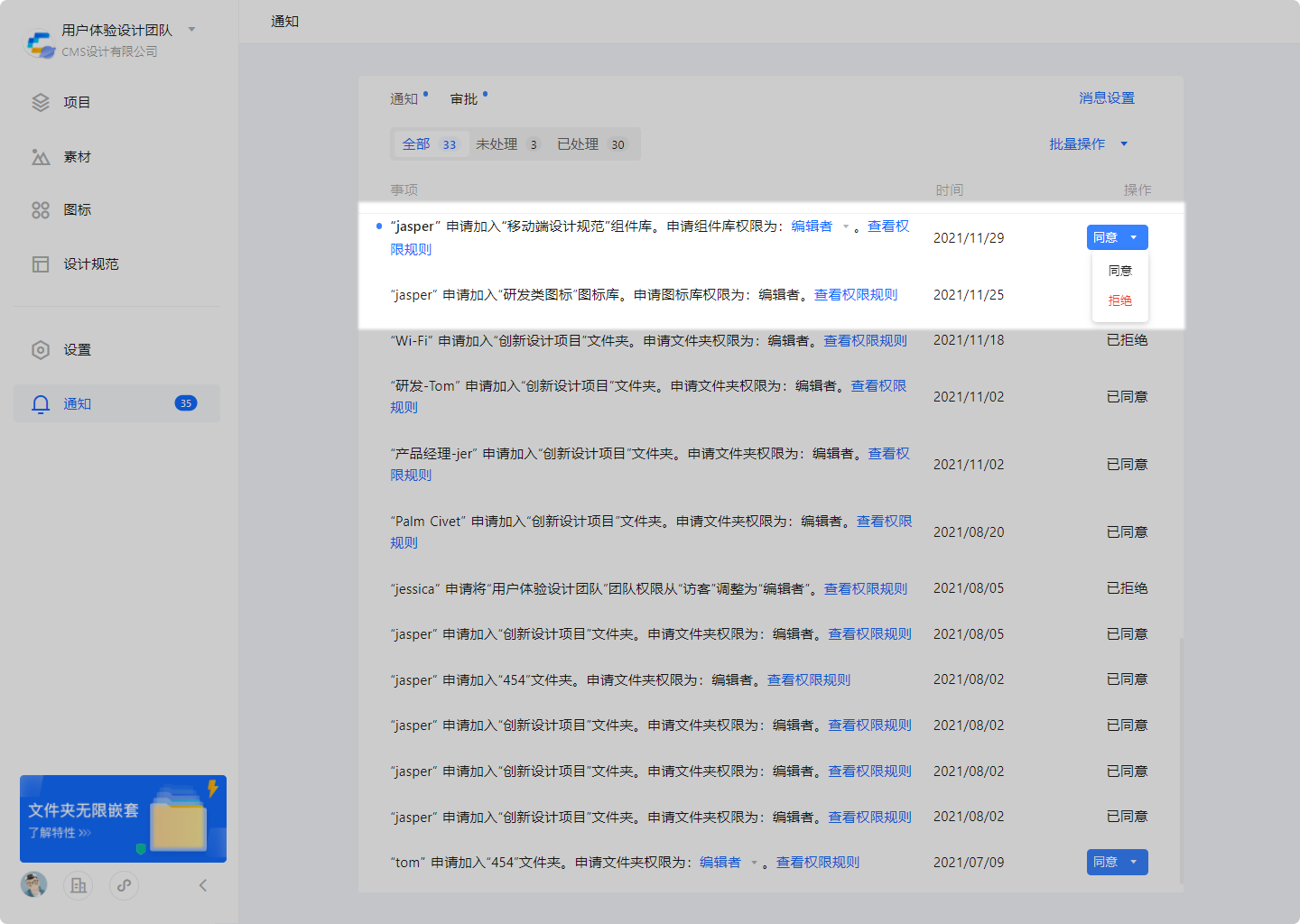The height and width of the screenshot is (924, 1300).
Task: Switch to the 审批 tab
Action: click(x=464, y=99)
